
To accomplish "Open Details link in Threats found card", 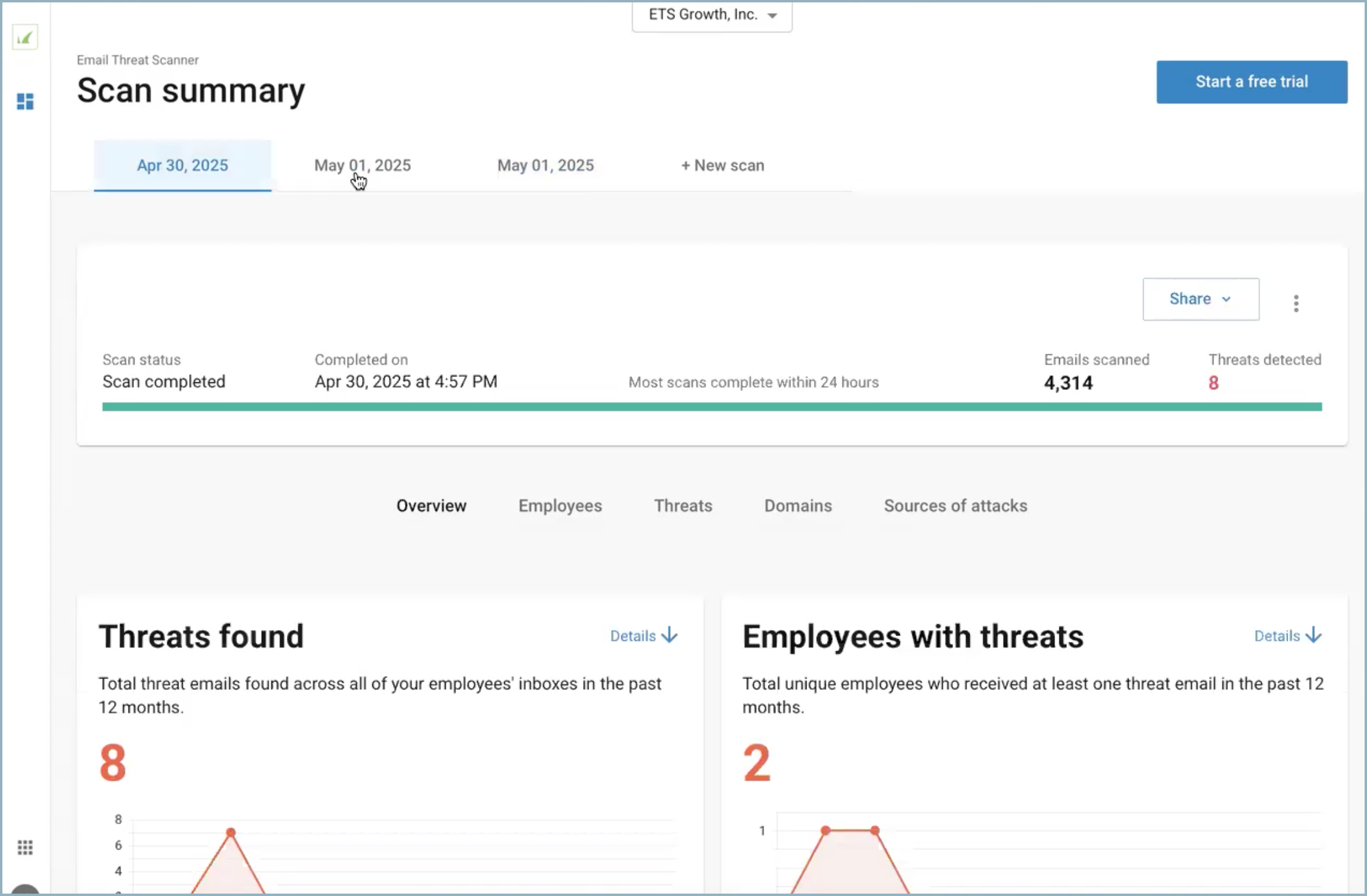I will click(643, 636).
